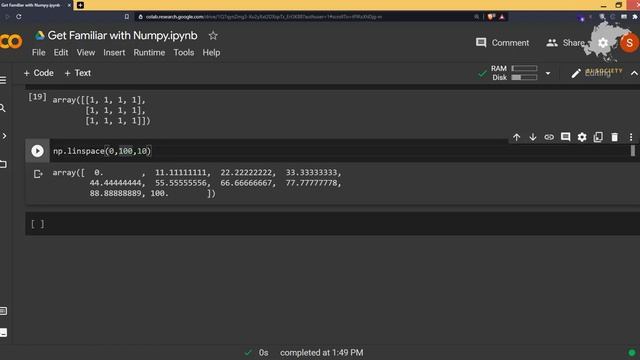Clear cell output icon beside array output
Image resolution: width=640 pixels, height=360 pixels.
38,174
